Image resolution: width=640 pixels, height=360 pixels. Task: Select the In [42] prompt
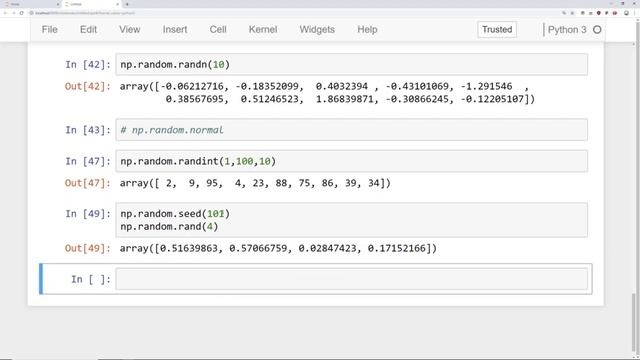point(88,64)
